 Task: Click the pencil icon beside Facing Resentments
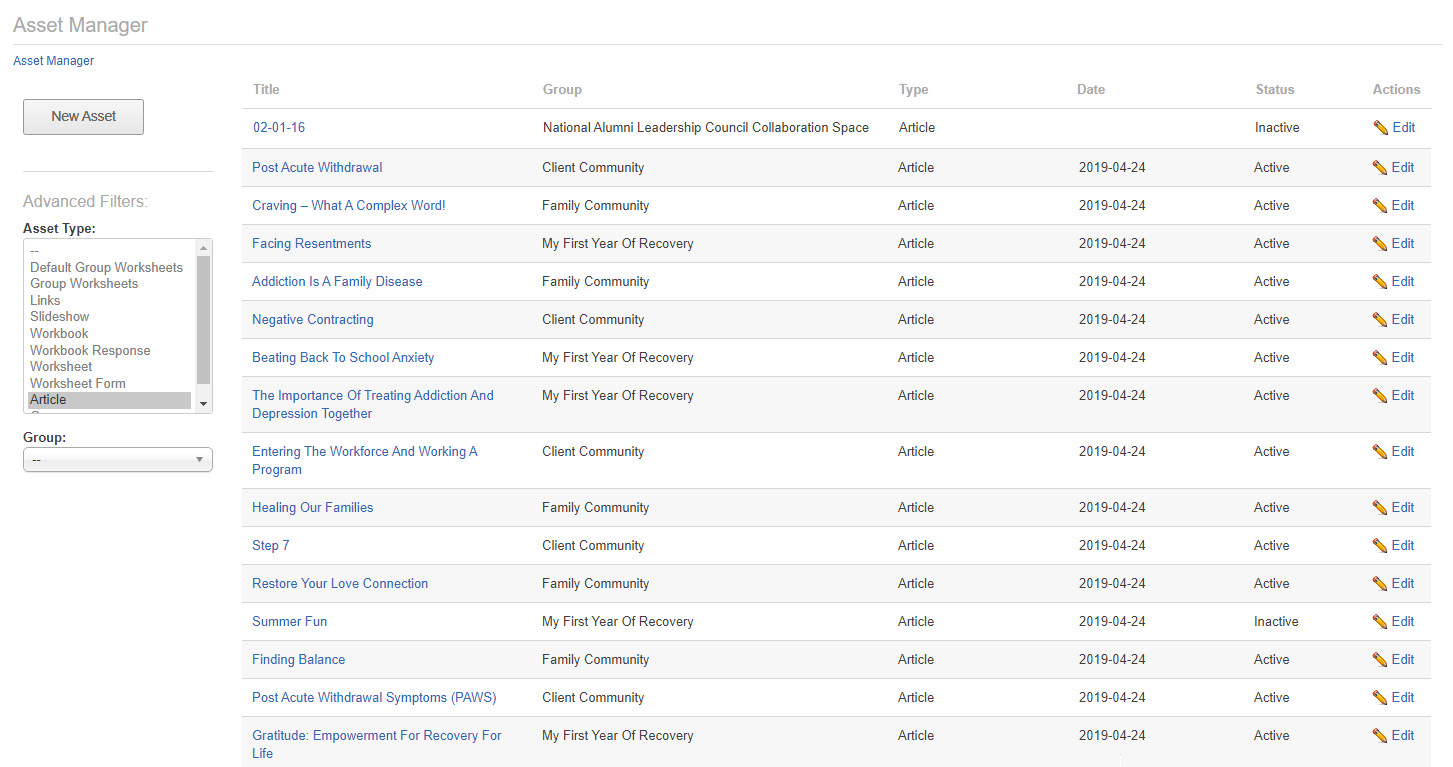(1380, 244)
